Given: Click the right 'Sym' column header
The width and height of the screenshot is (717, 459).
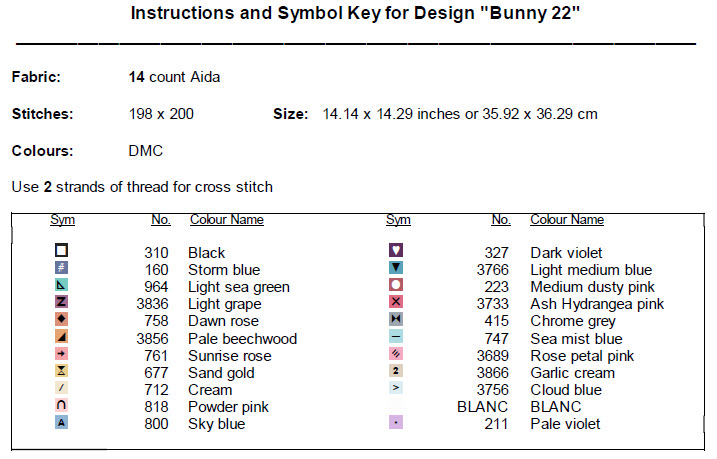Looking at the screenshot, I should (398, 220).
